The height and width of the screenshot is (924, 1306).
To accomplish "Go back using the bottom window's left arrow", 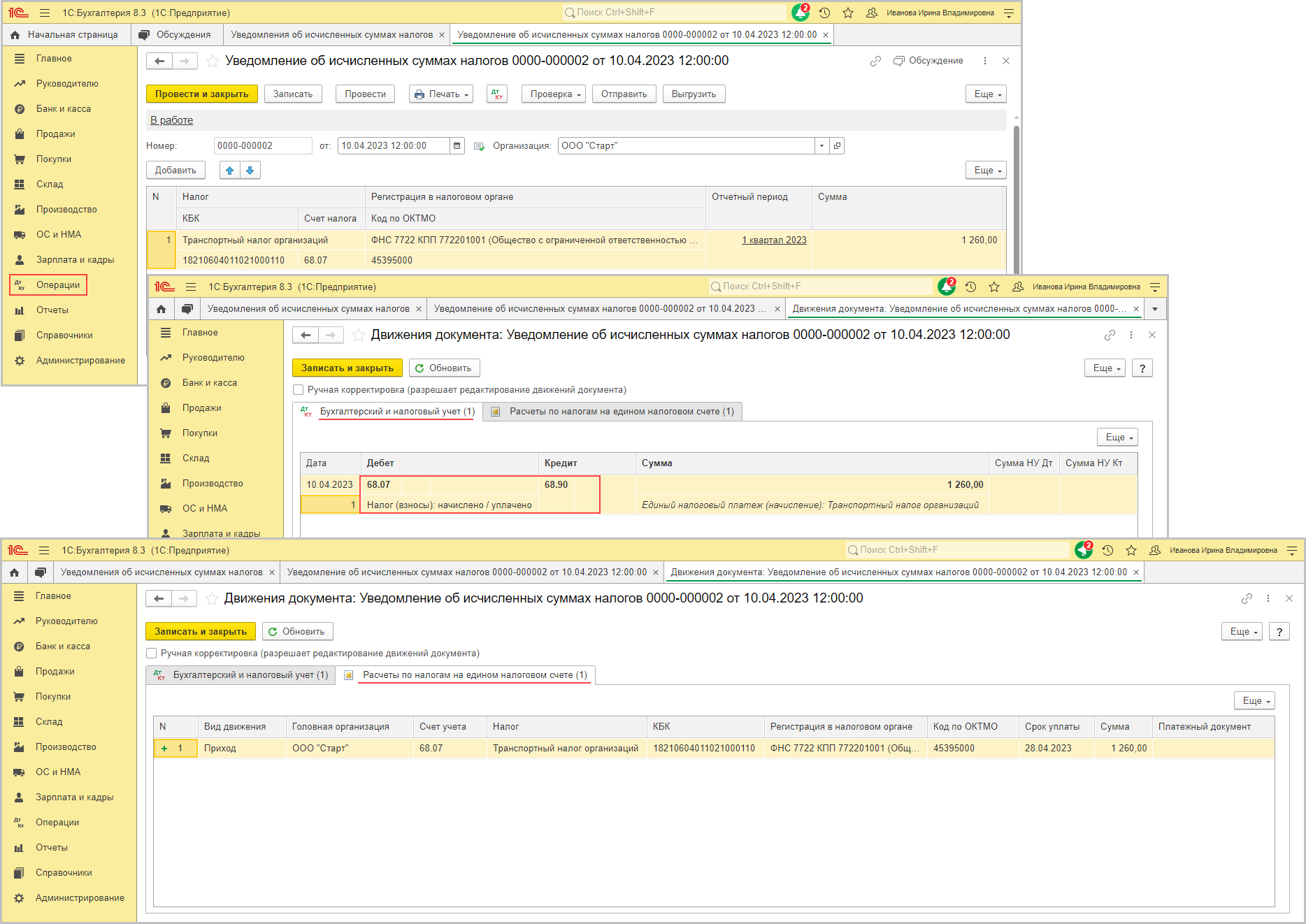I will pos(159,598).
